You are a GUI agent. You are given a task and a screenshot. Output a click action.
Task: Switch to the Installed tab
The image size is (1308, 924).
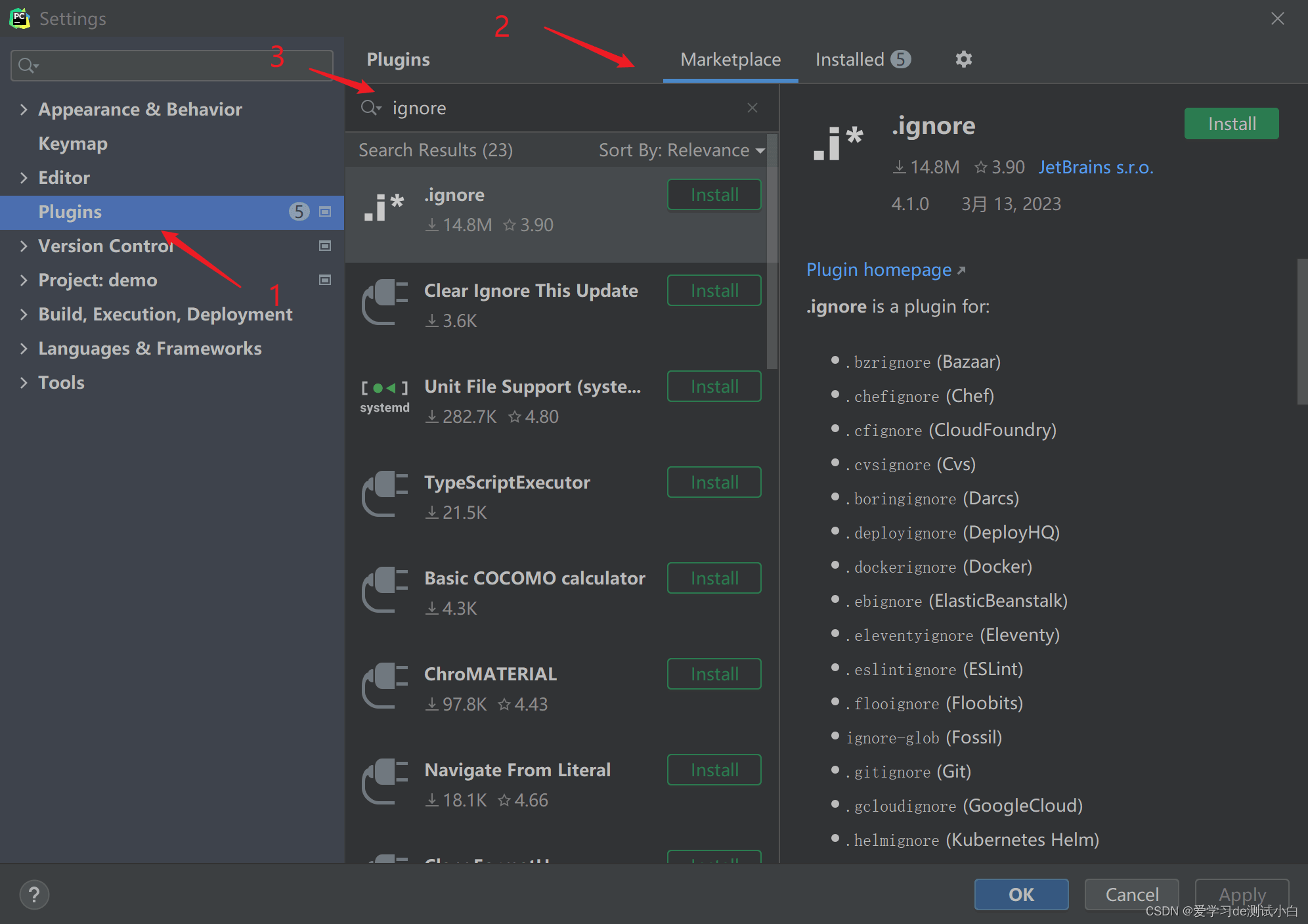click(863, 60)
